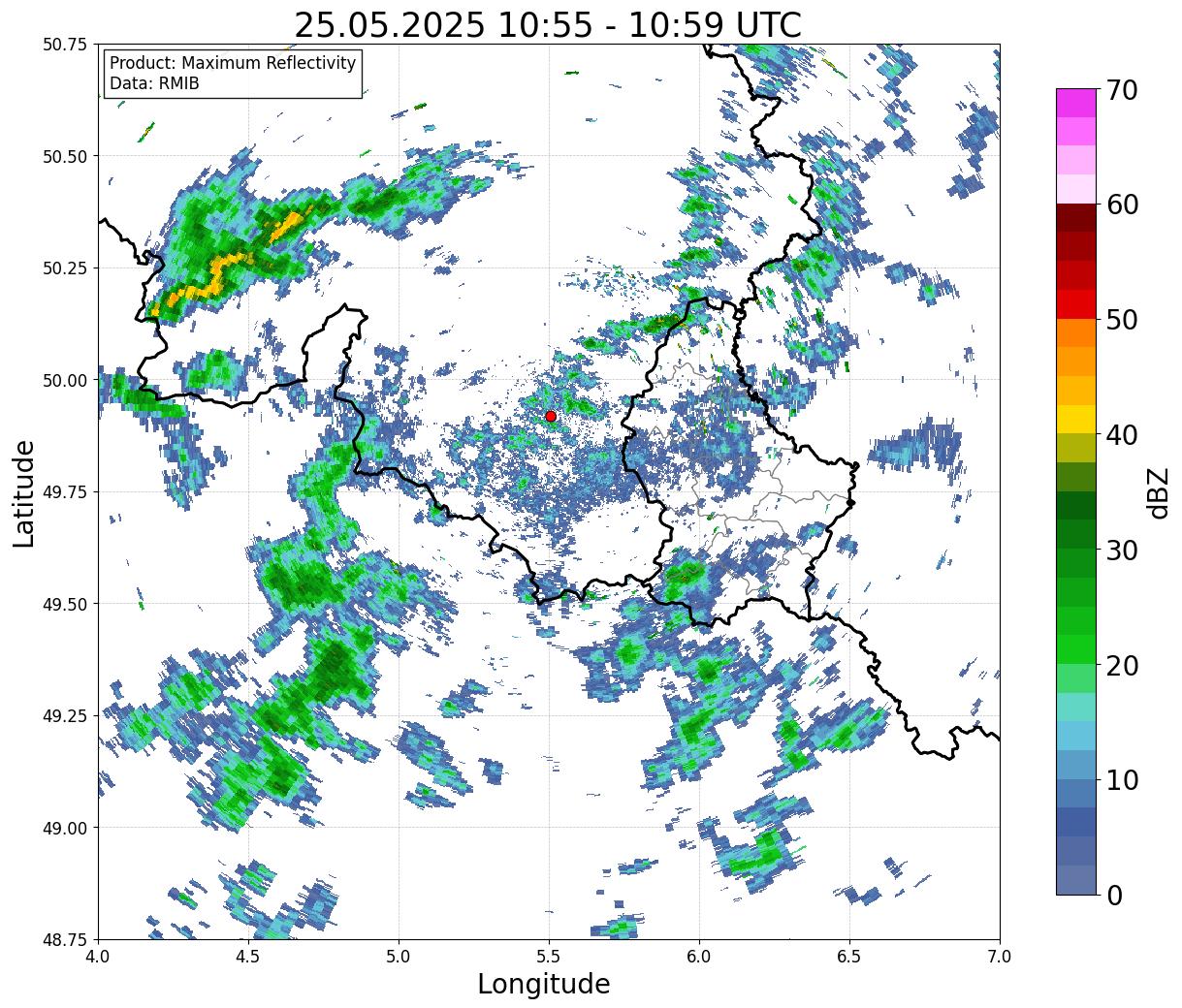Image resolution: width=1182 pixels, height=1008 pixels.
Task: Click the 49.50 latitude tick label
Action: (x=64, y=604)
